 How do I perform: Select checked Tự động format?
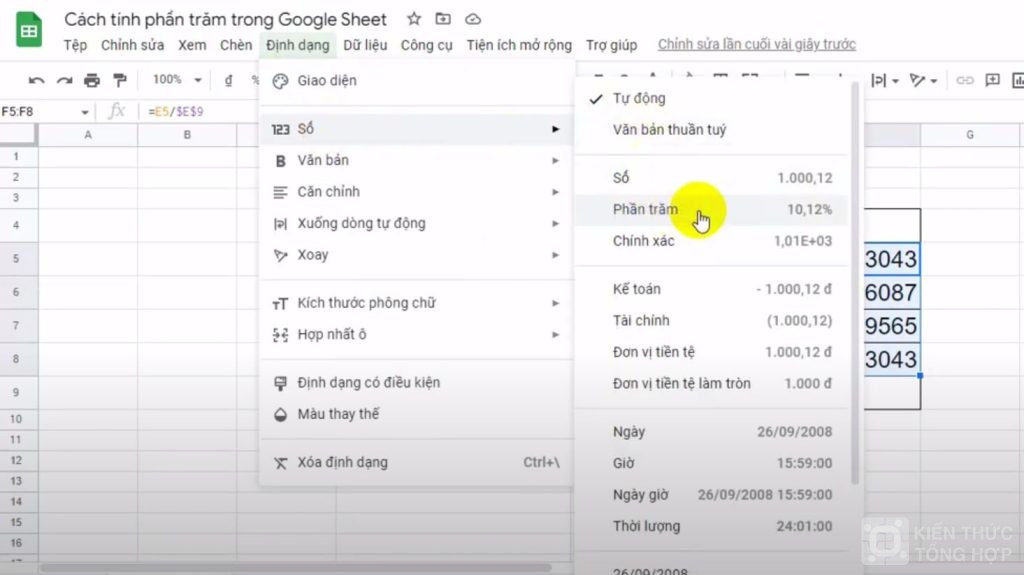[x=712, y=99]
